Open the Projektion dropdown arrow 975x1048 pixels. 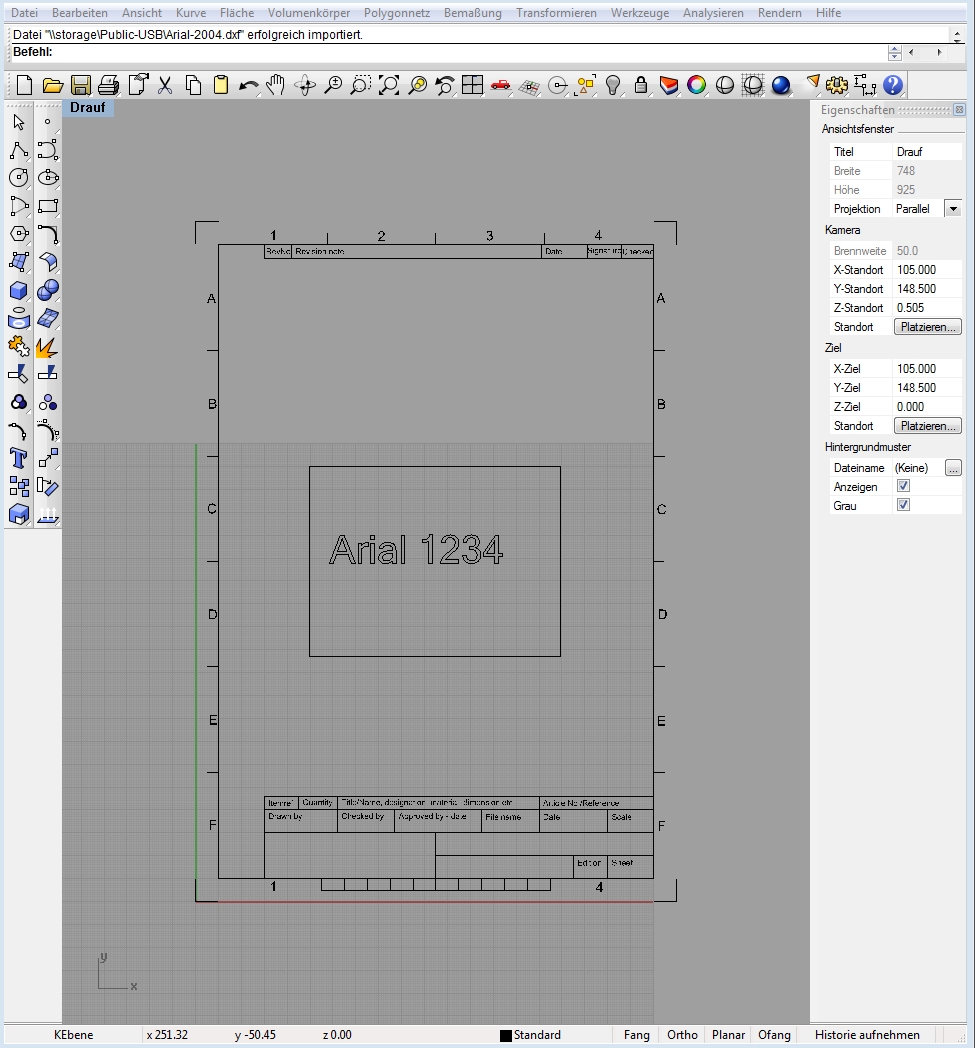[x=953, y=209]
